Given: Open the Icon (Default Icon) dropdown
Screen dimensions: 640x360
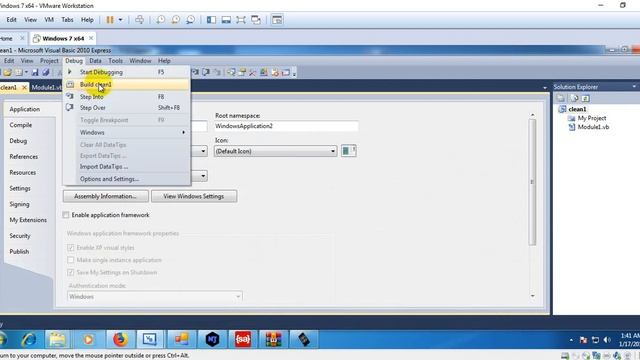Looking at the screenshot, I should click(276, 151).
